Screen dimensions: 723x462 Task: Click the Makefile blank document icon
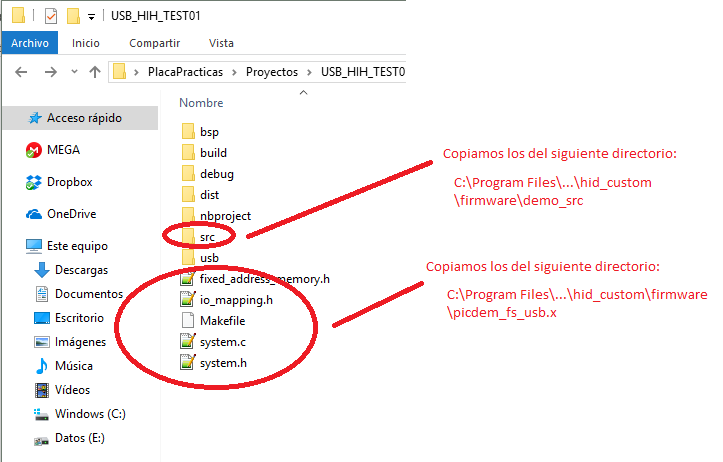(188, 320)
